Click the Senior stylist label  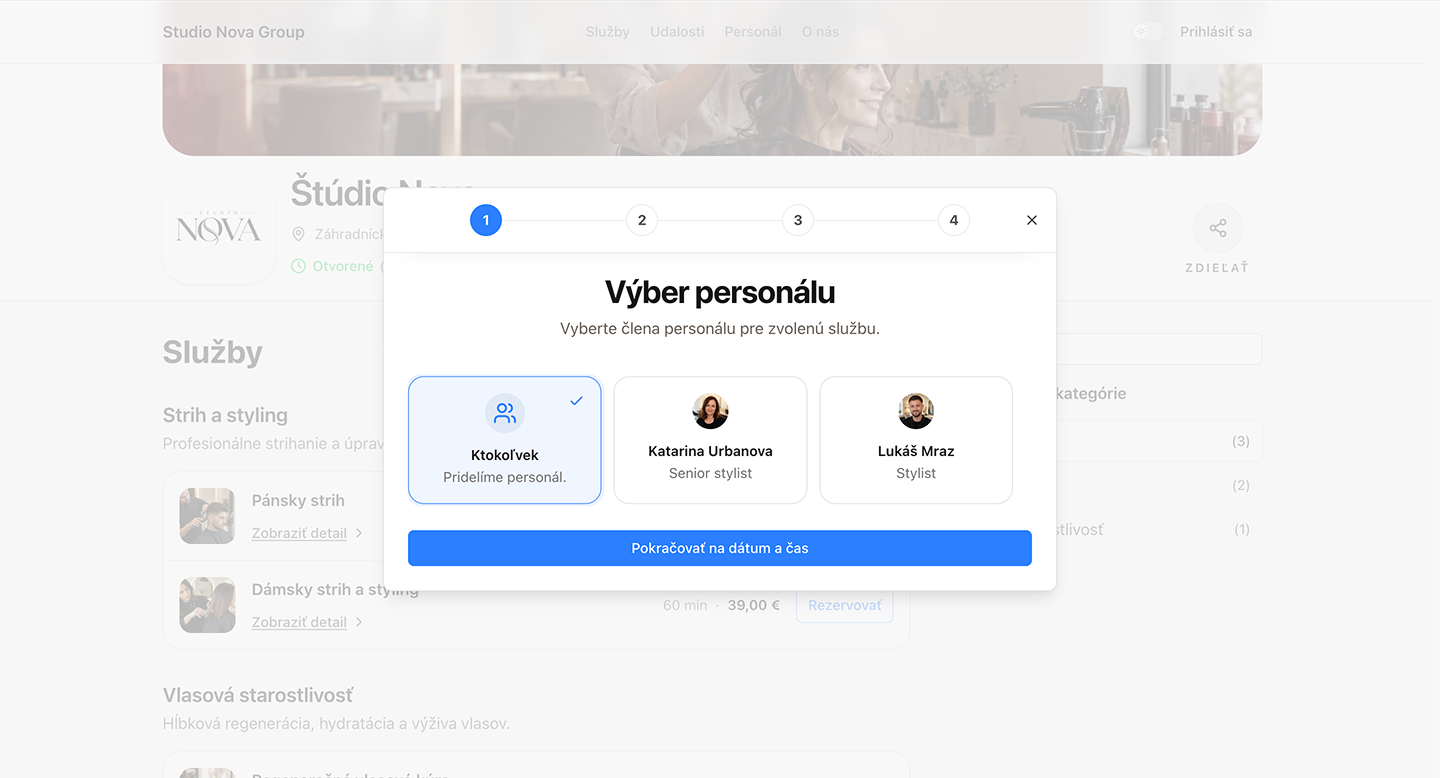pyautogui.click(x=710, y=473)
